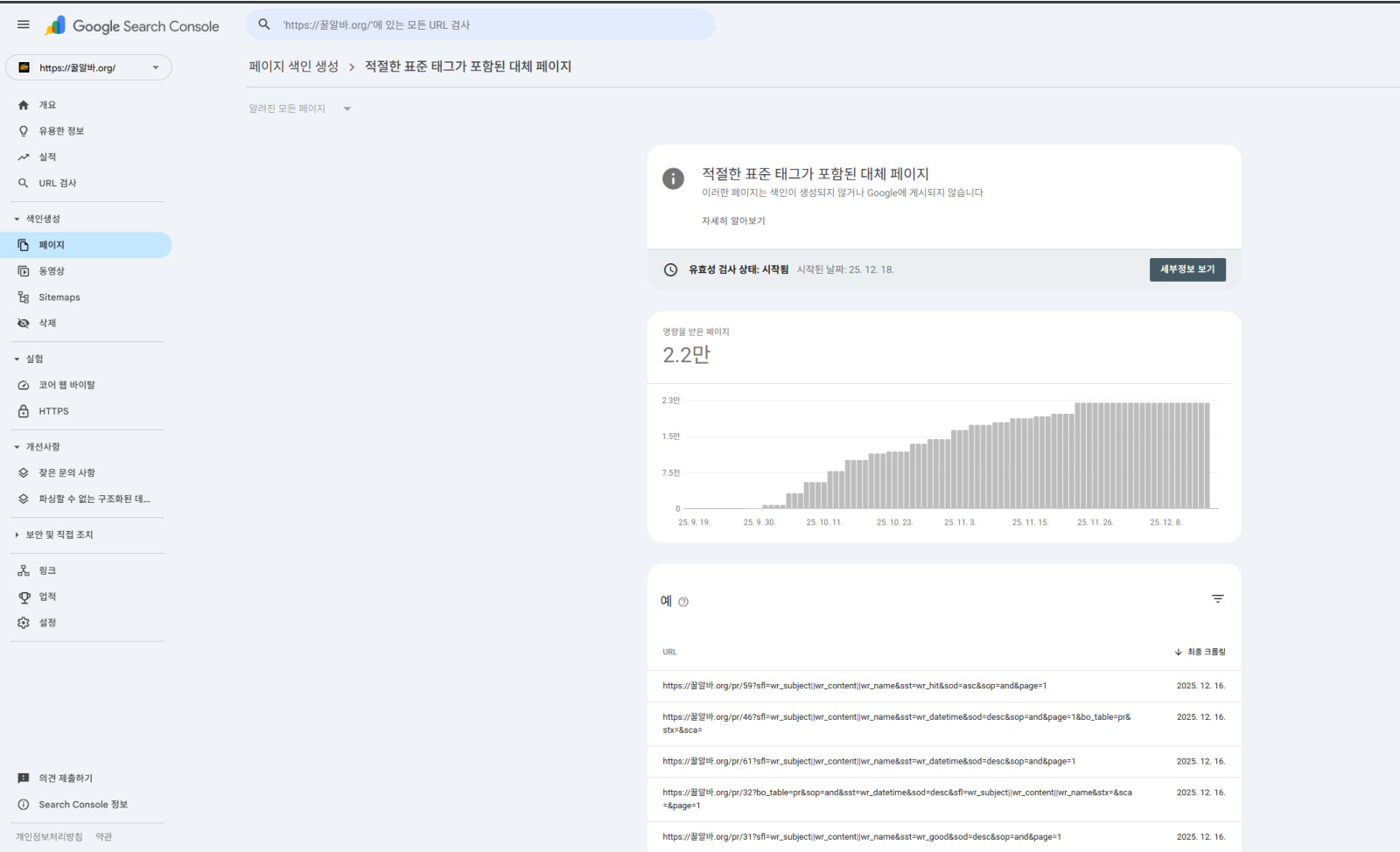The height and width of the screenshot is (852, 1400).
Task: Open the 실적 performance report
Action: click(47, 157)
